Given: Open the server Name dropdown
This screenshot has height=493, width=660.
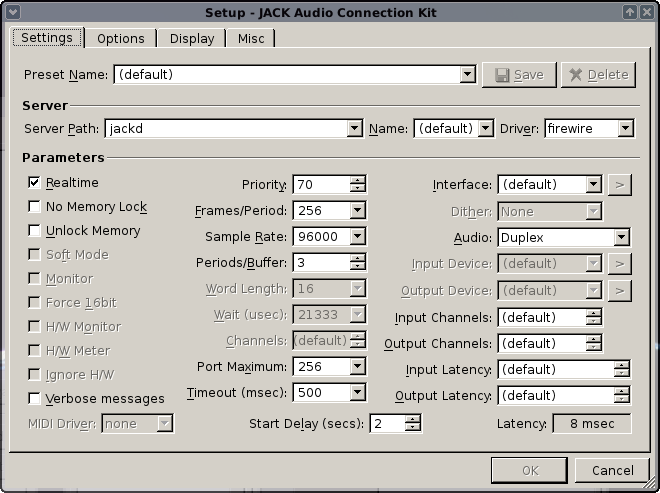Looking at the screenshot, I should click(485, 128).
